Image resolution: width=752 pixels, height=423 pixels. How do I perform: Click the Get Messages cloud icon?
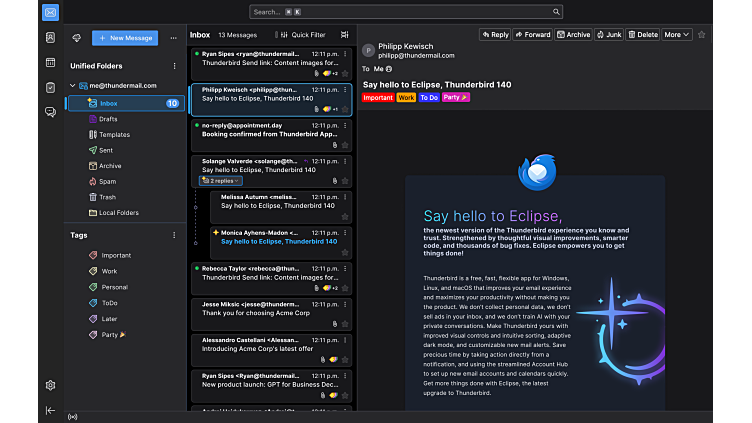77,38
